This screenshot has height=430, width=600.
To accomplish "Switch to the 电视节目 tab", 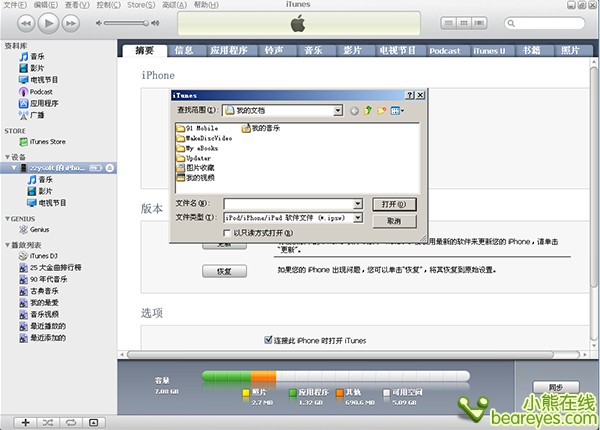I will point(397,50).
